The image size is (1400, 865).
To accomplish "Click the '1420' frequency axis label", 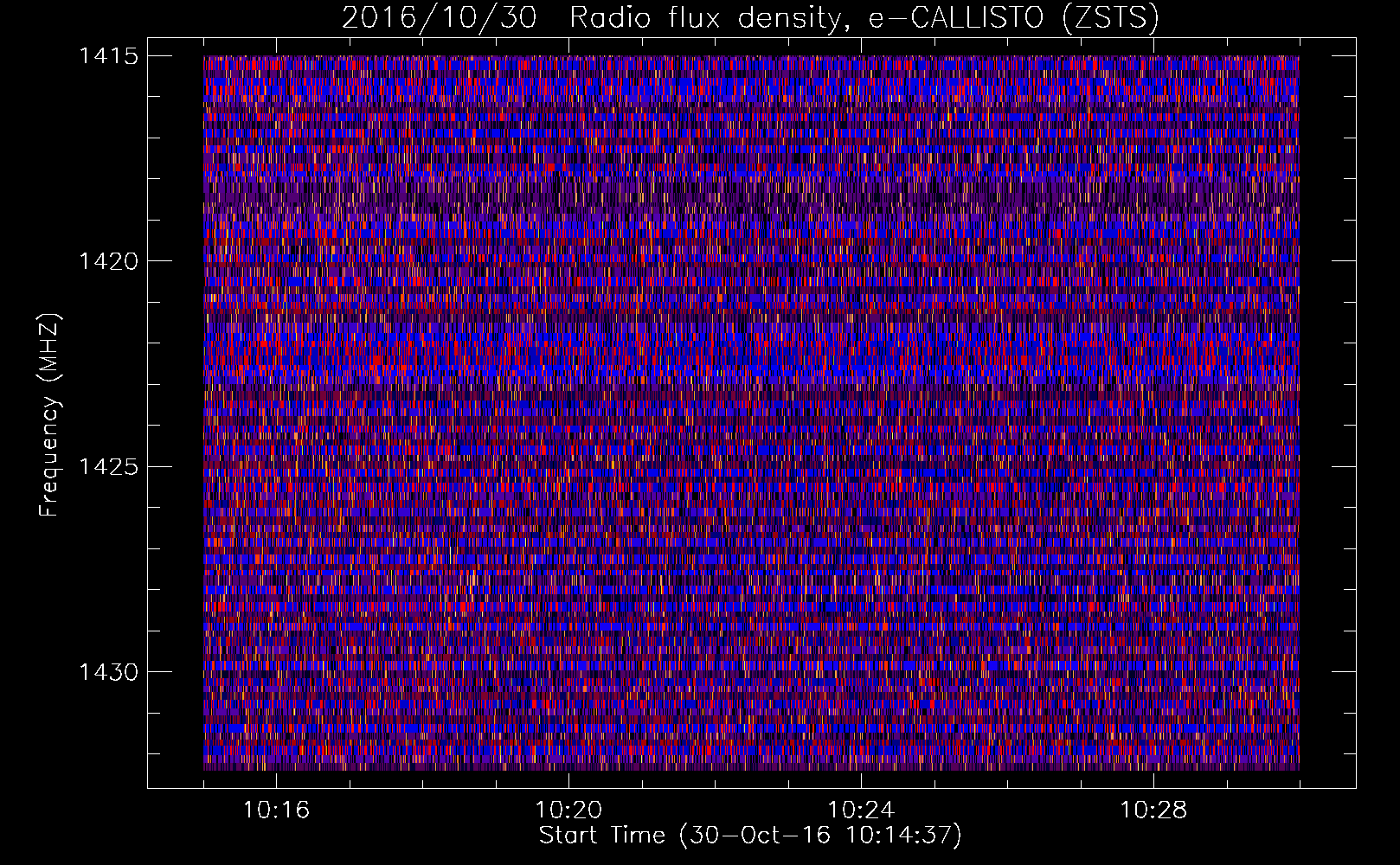I will (x=108, y=261).
